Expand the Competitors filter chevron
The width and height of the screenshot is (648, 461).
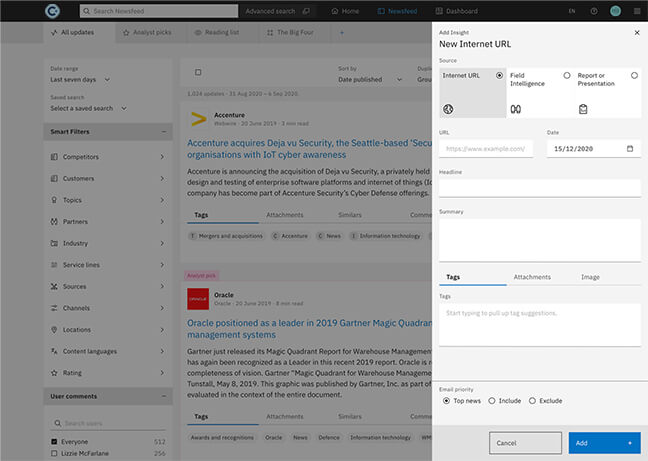coord(162,157)
